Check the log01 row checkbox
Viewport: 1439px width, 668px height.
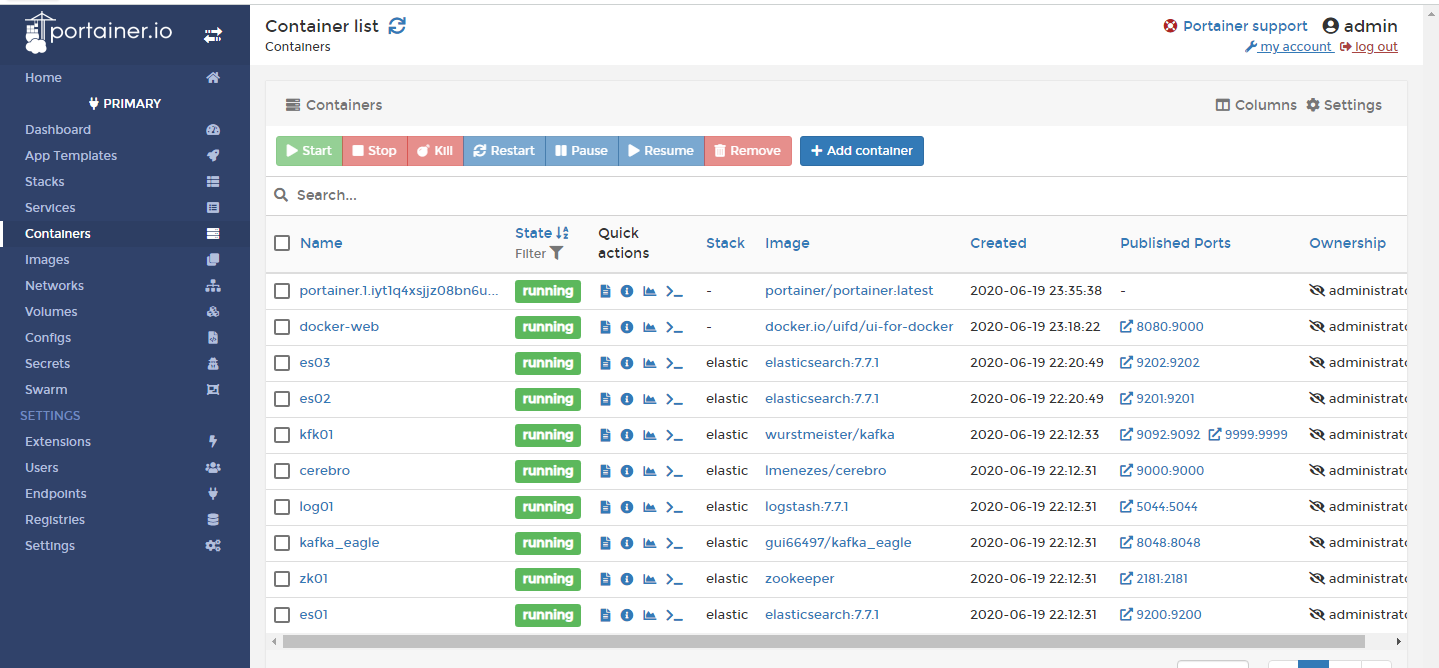pos(282,507)
